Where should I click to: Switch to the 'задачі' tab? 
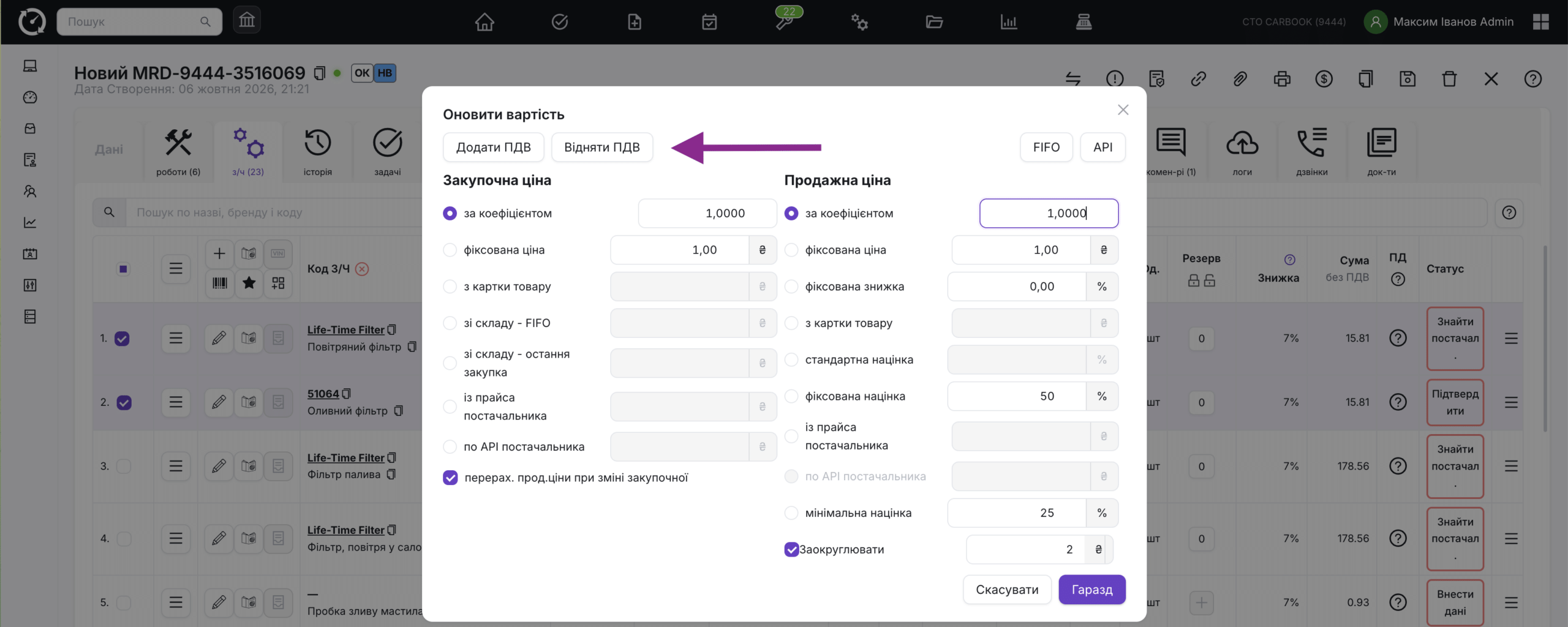pos(388,152)
